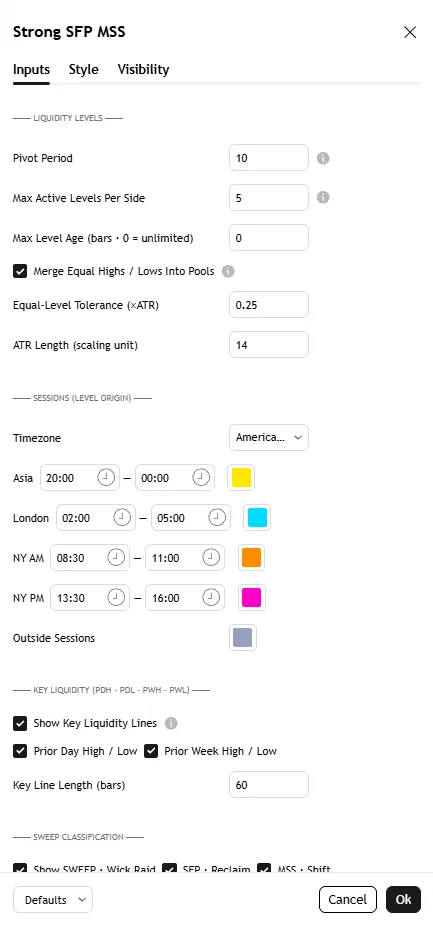Toggle MSS Shift checkbox

[x=264, y=868]
